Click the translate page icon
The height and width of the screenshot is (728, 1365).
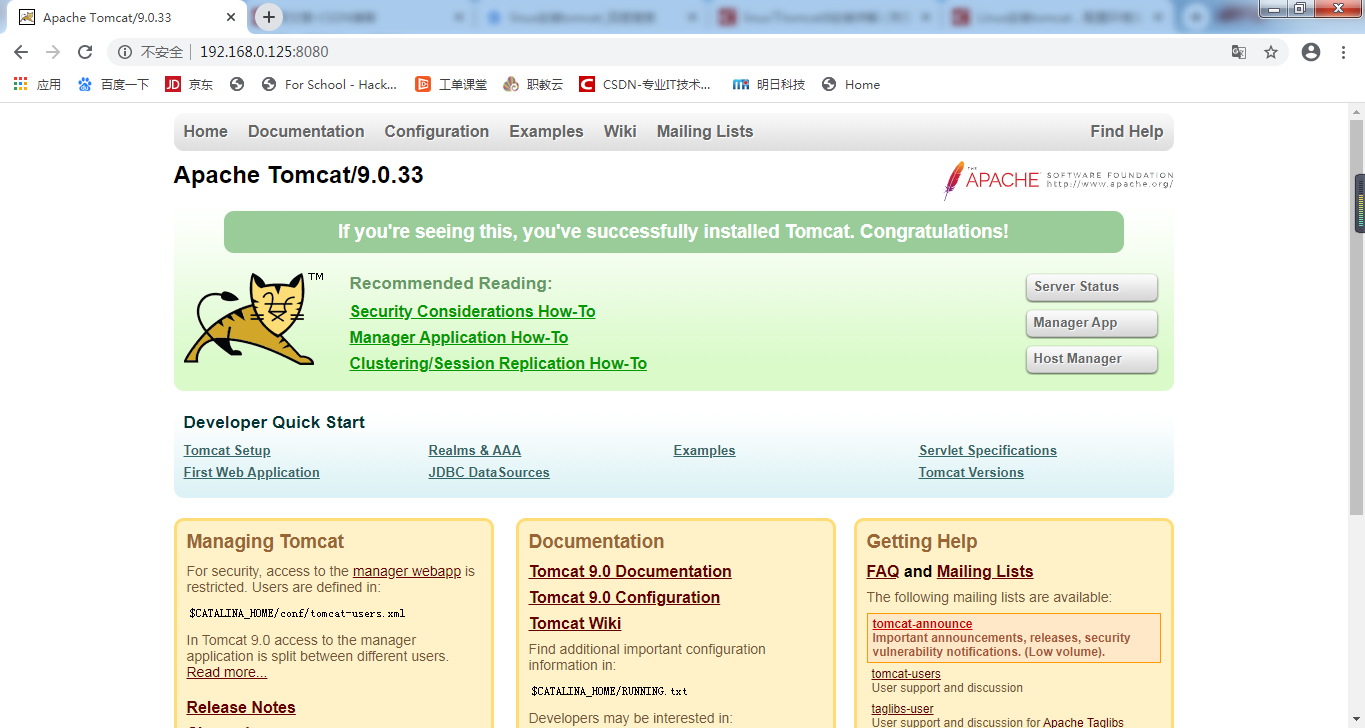pyautogui.click(x=1239, y=52)
